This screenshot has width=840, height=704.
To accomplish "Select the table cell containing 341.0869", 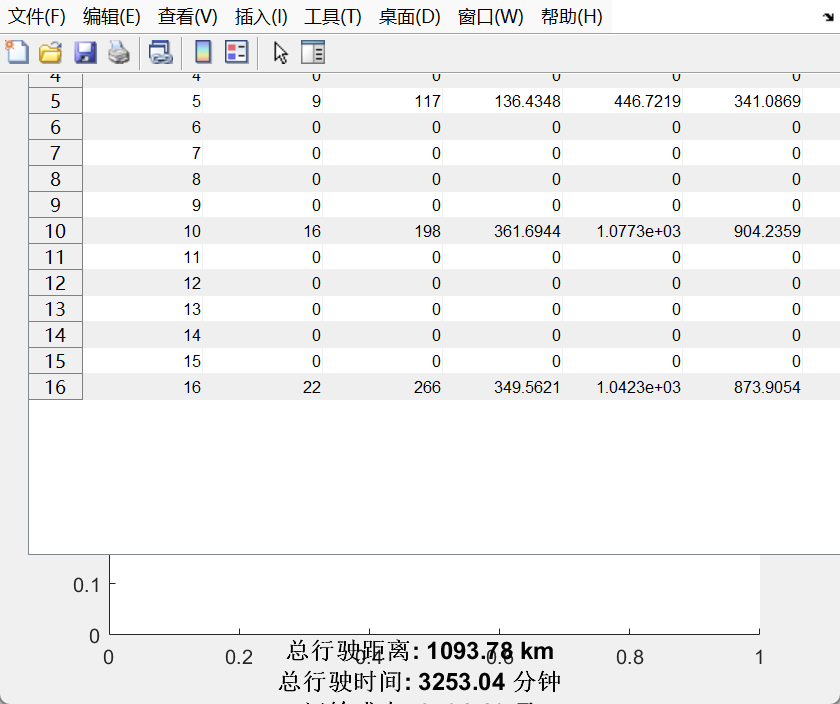I will click(742, 101).
